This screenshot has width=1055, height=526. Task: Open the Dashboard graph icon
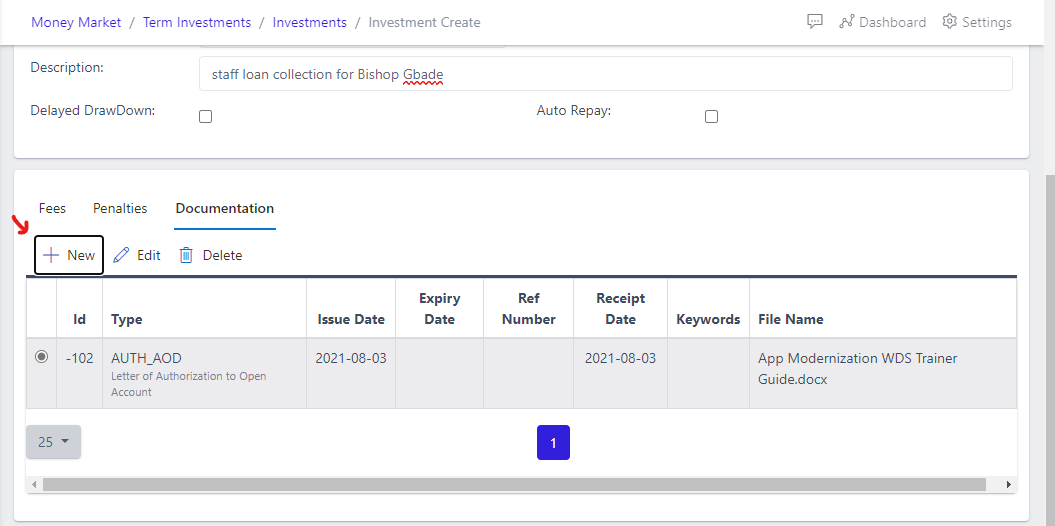846,22
